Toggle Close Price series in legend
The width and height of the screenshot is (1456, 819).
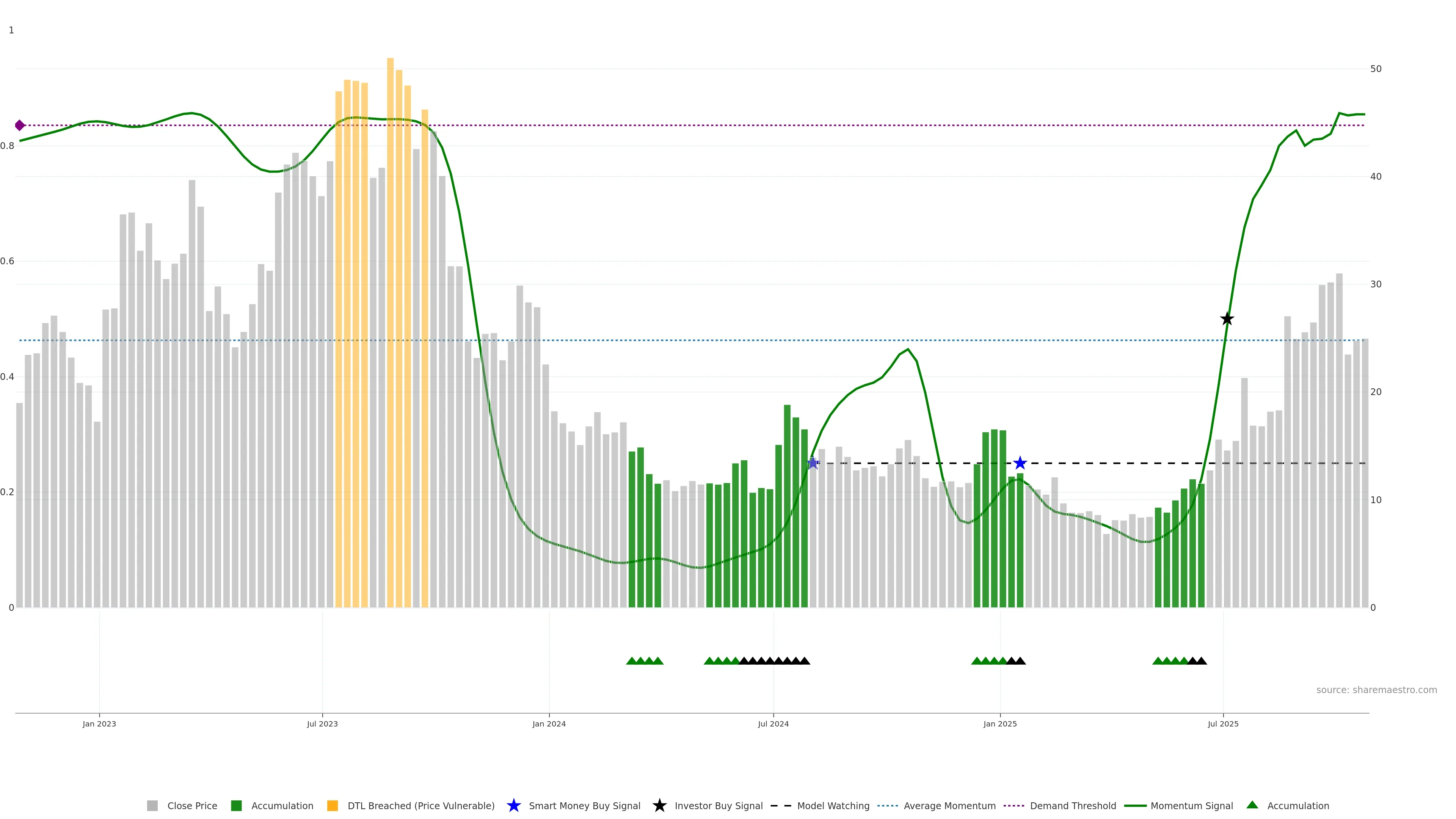[191, 806]
